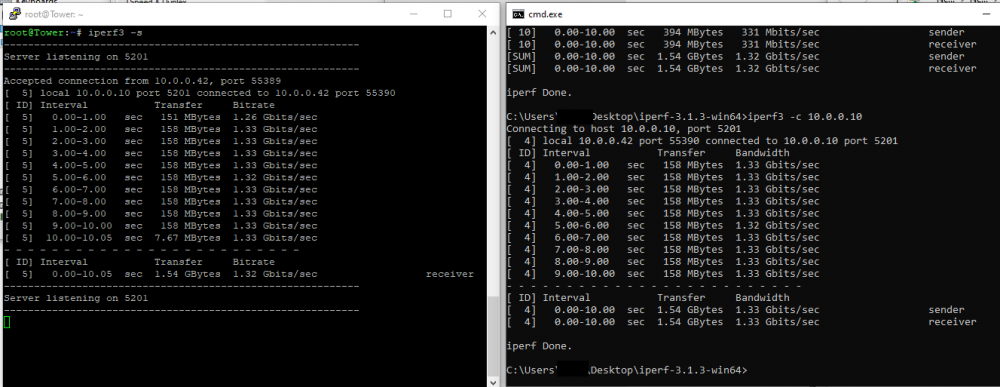This screenshot has width=1000, height=387.
Task: Click the cmd 0.00-1.00 sec interval row
Action: click(663, 166)
